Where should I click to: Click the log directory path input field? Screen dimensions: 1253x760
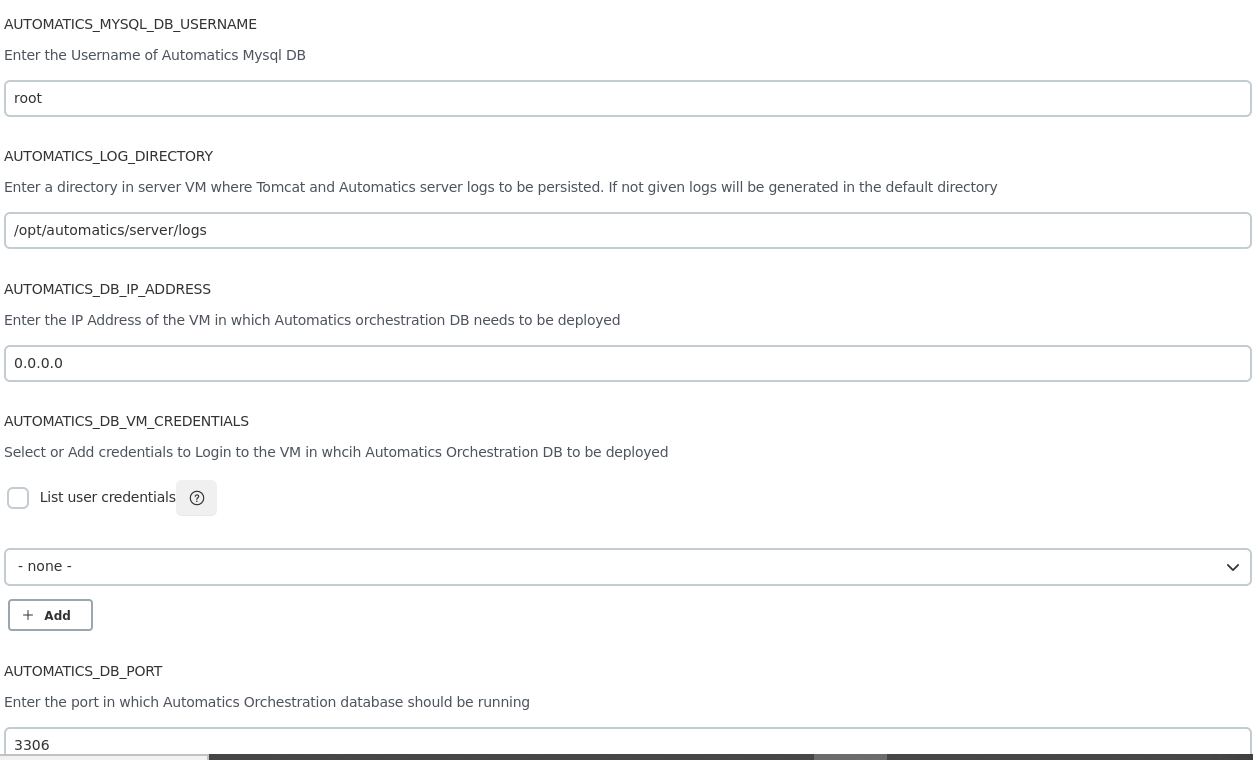pos(627,231)
